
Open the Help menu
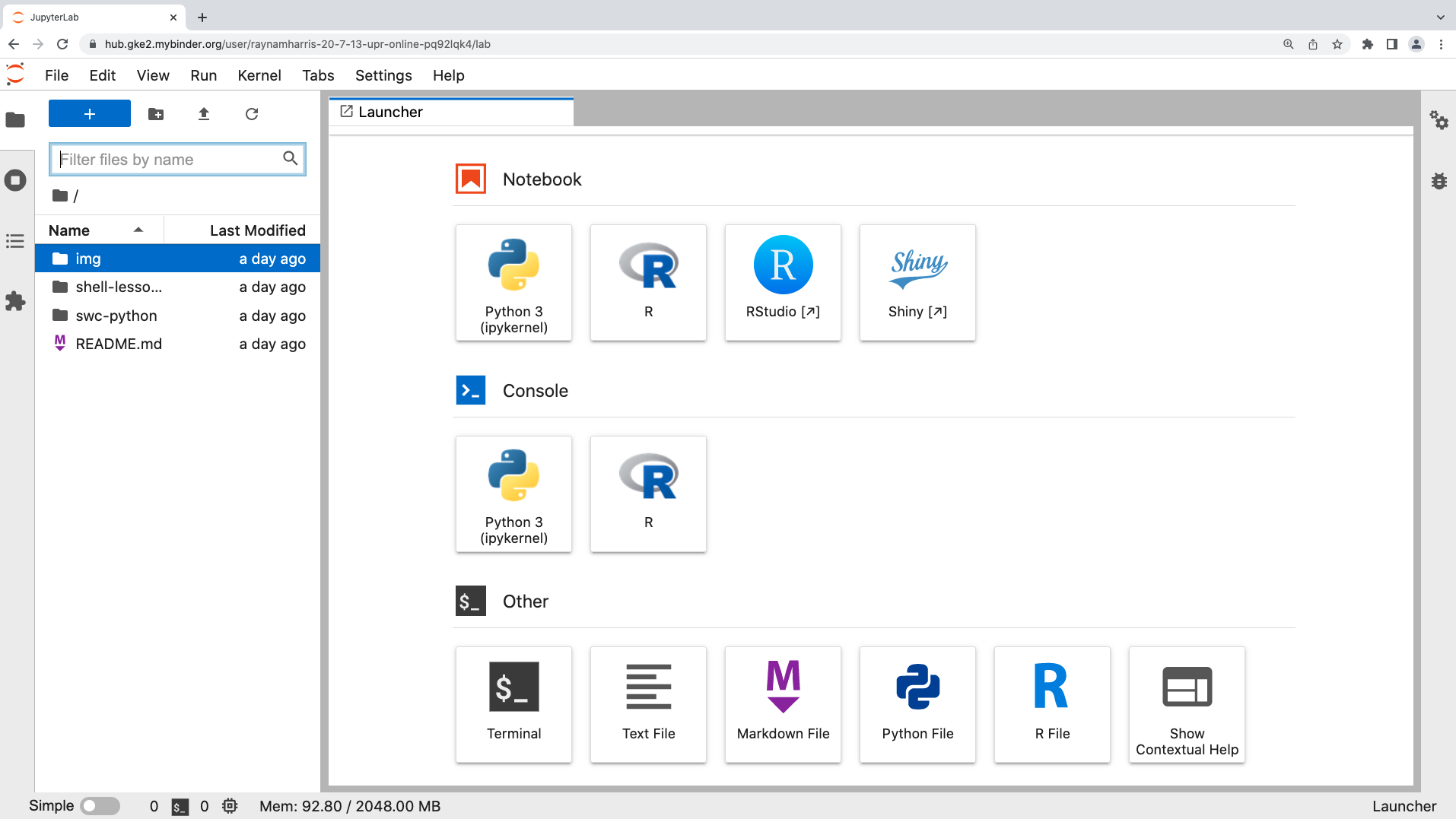coord(449,75)
